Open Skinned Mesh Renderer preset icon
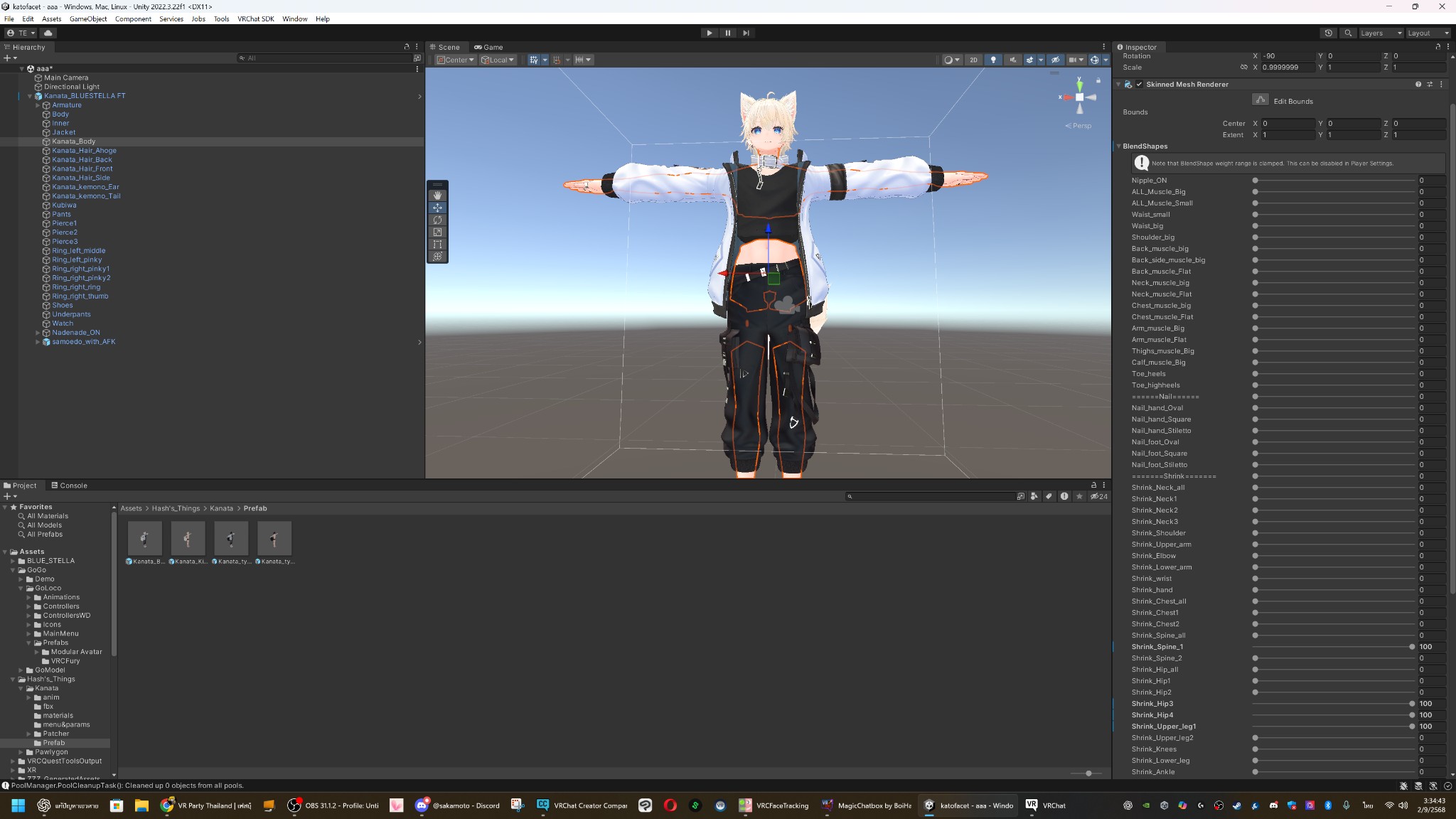Viewport: 1456px width, 819px height. tap(1430, 84)
